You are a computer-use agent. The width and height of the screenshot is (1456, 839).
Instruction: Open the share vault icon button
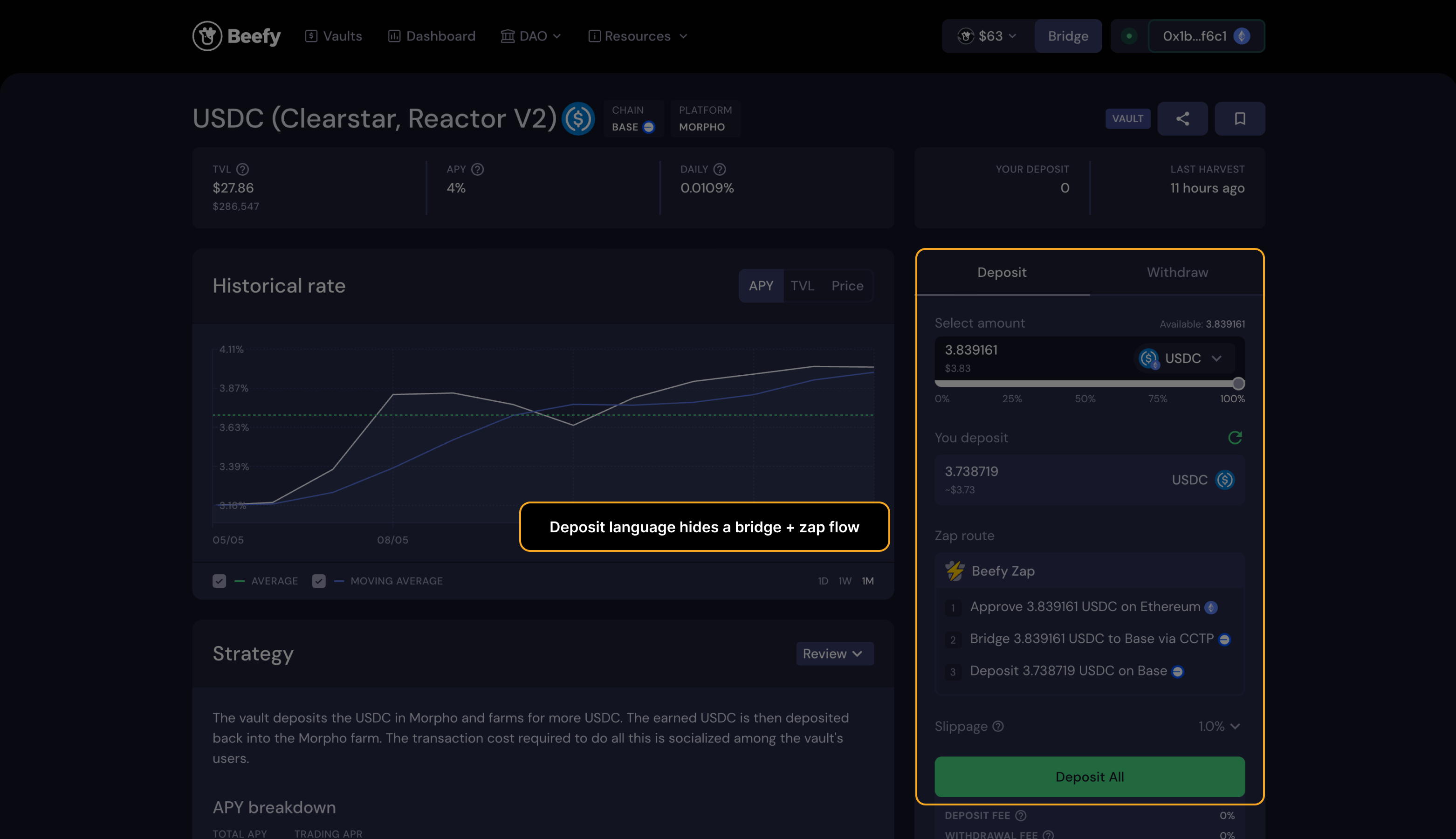pos(1182,119)
